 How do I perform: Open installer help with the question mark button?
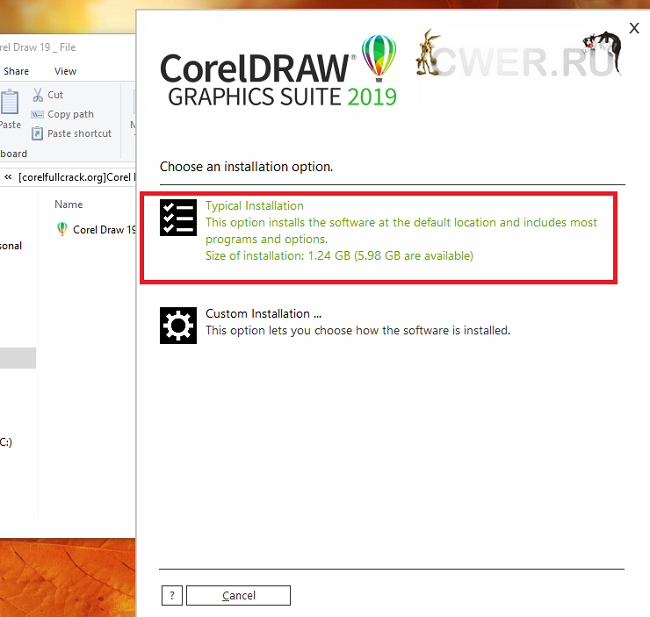click(x=172, y=595)
